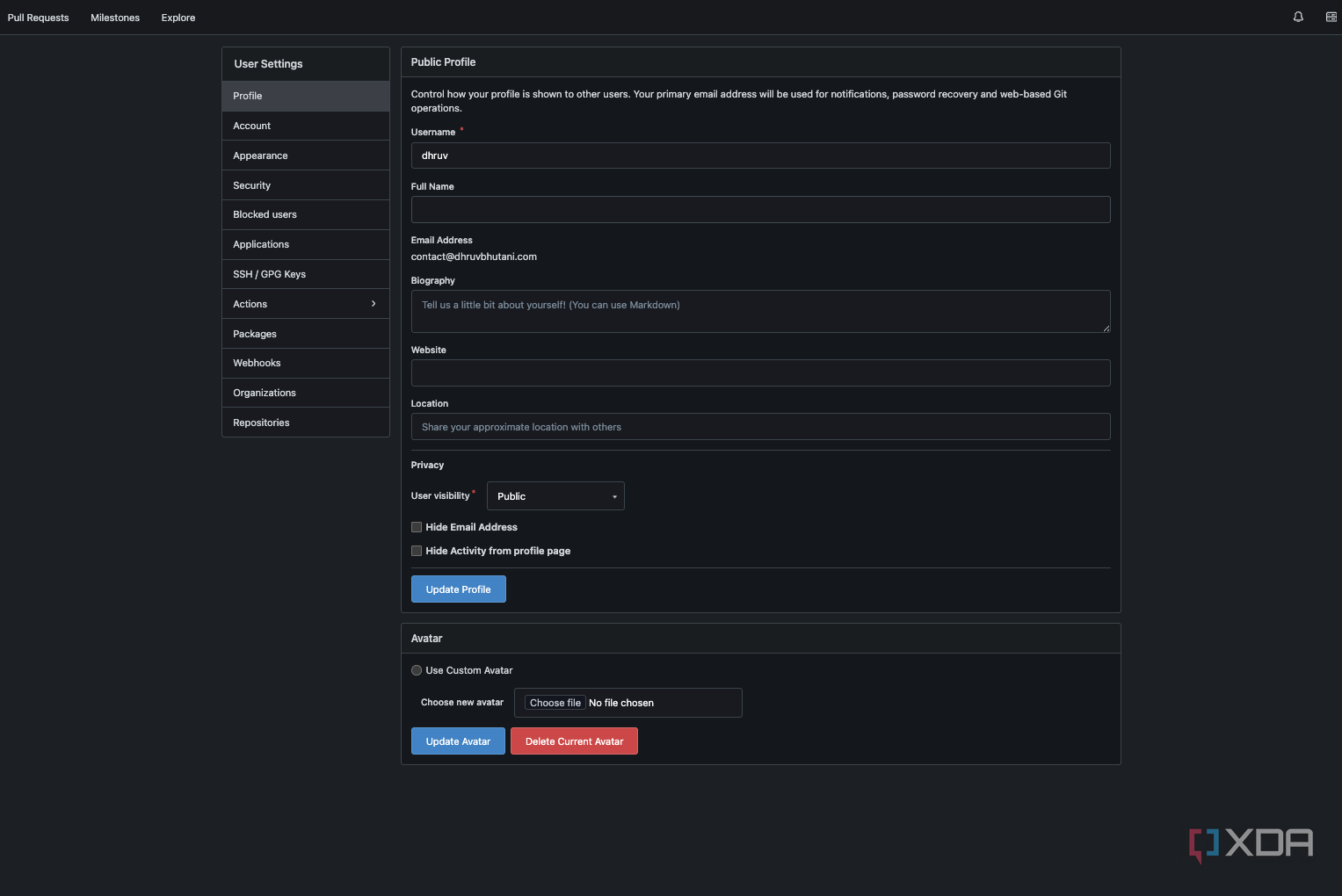Click into the Biography text area
Viewport: 1342px width, 896px height.
click(761, 311)
